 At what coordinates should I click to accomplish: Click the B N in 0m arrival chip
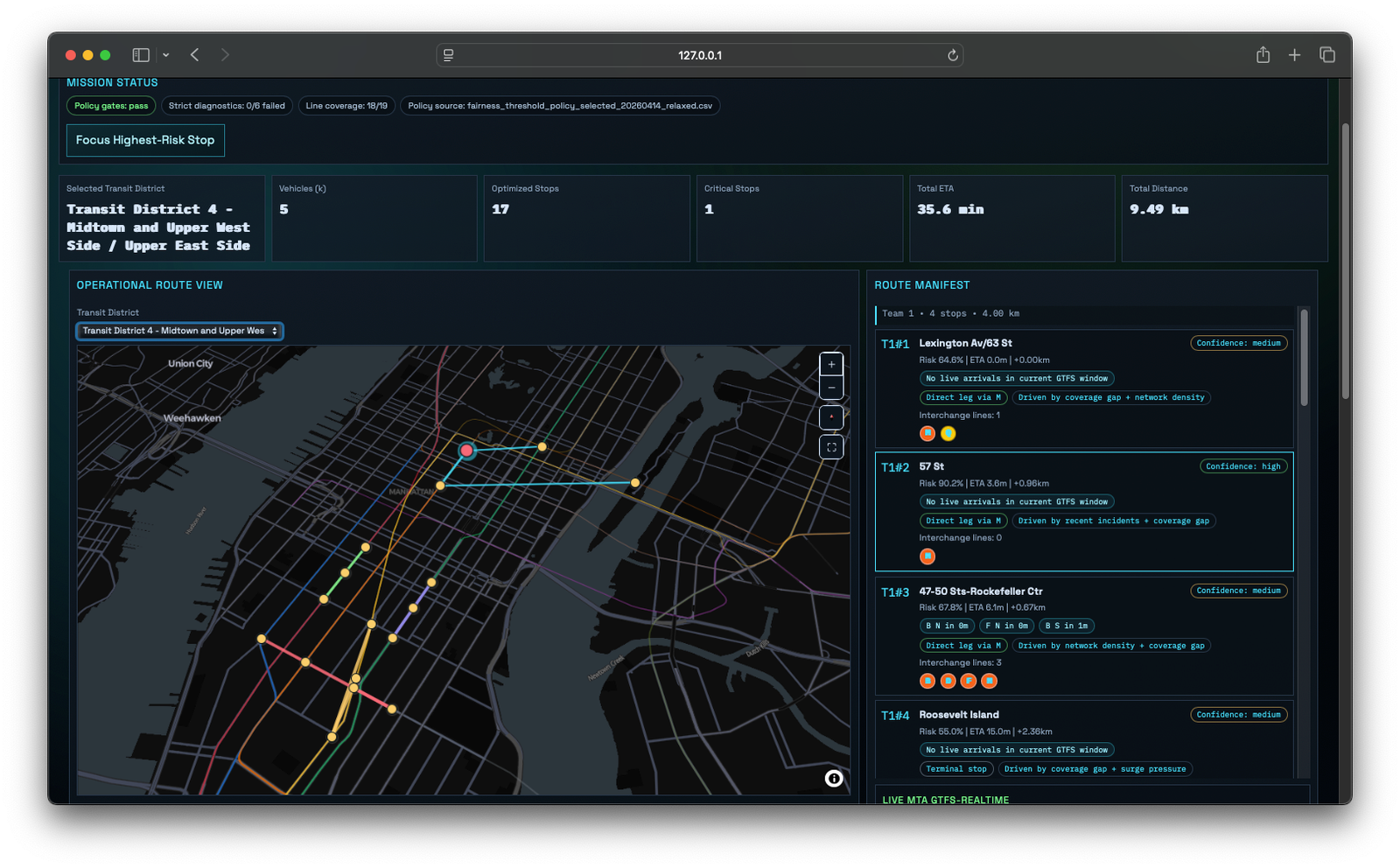coord(947,626)
